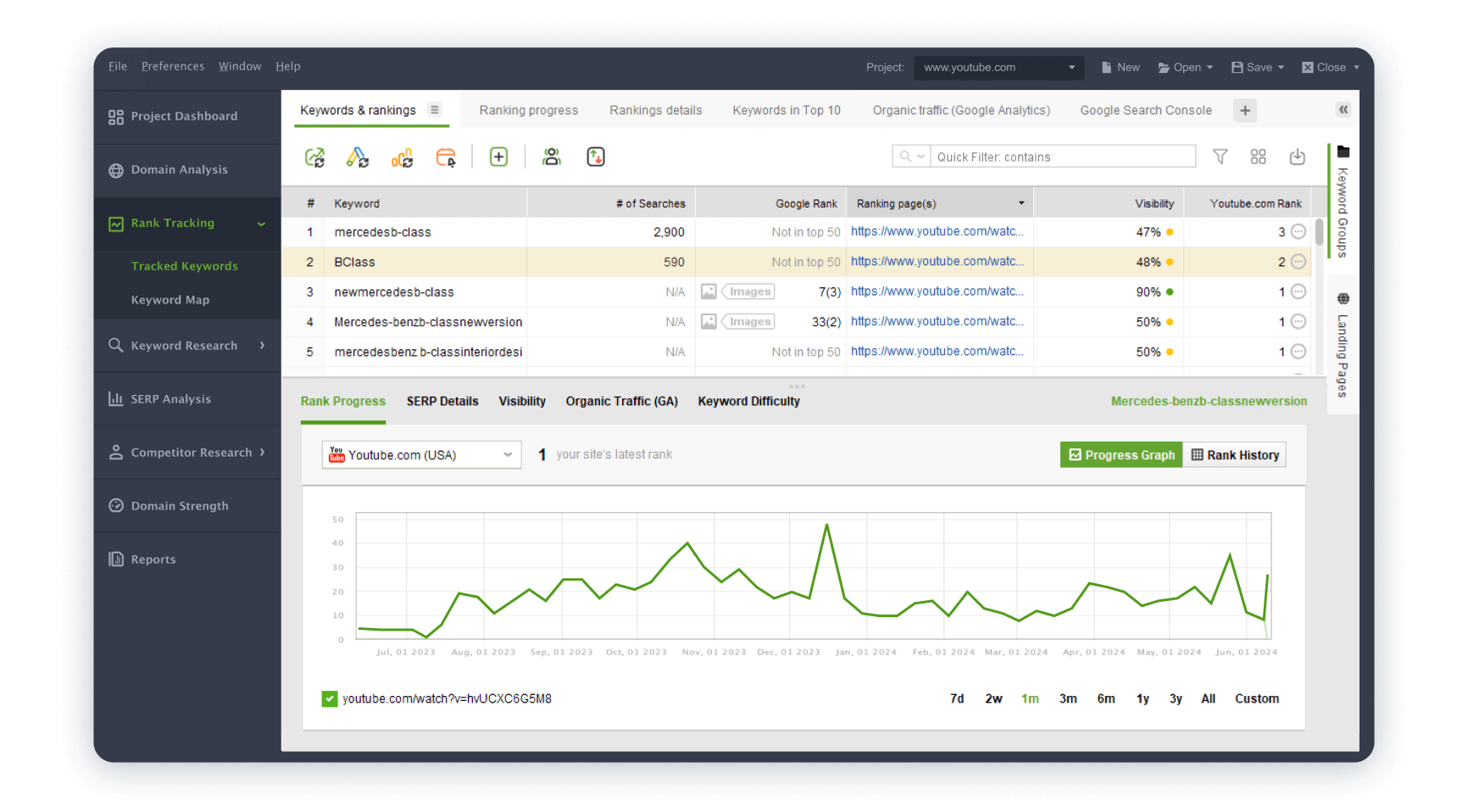Select the Custom time range

[x=1257, y=698]
